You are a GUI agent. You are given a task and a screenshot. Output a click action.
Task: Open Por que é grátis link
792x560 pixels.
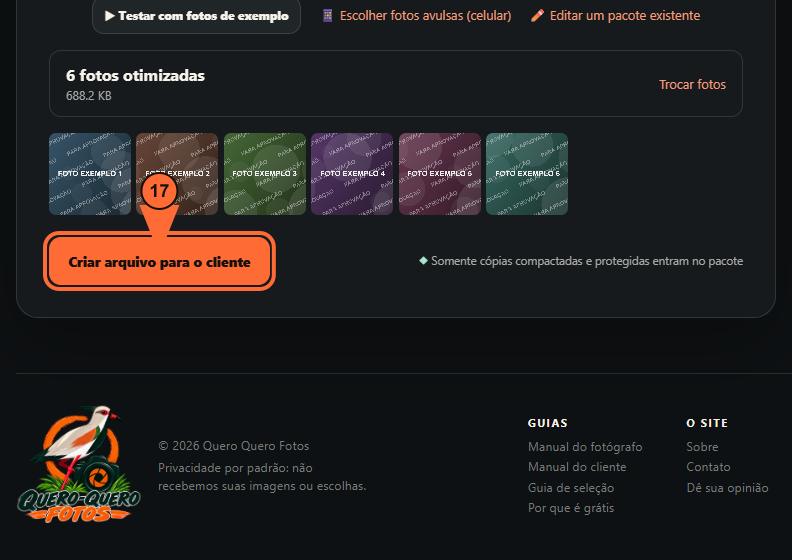tap(571, 508)
